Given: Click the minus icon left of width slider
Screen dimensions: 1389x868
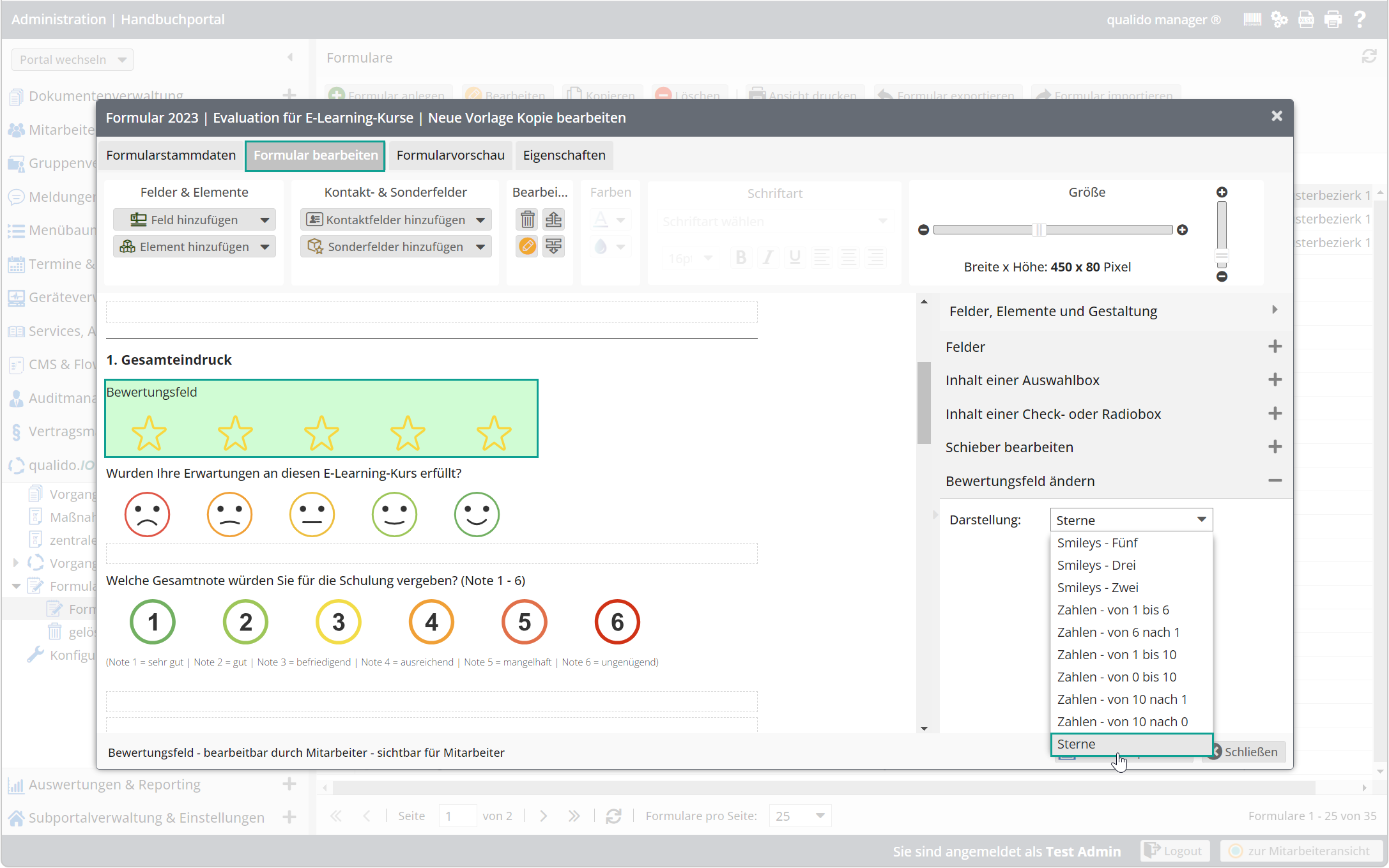Looking at the screenshot, I should tap(923, 230).
